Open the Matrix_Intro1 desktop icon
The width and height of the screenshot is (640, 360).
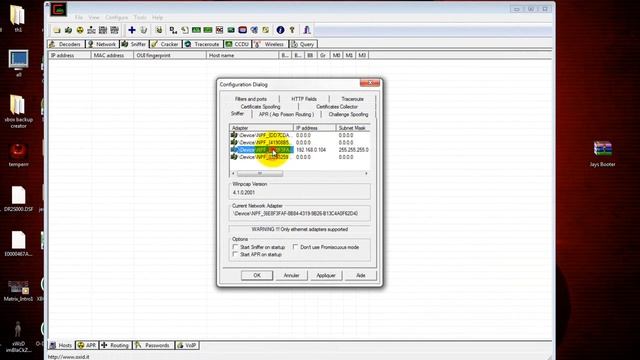point(18,290)
